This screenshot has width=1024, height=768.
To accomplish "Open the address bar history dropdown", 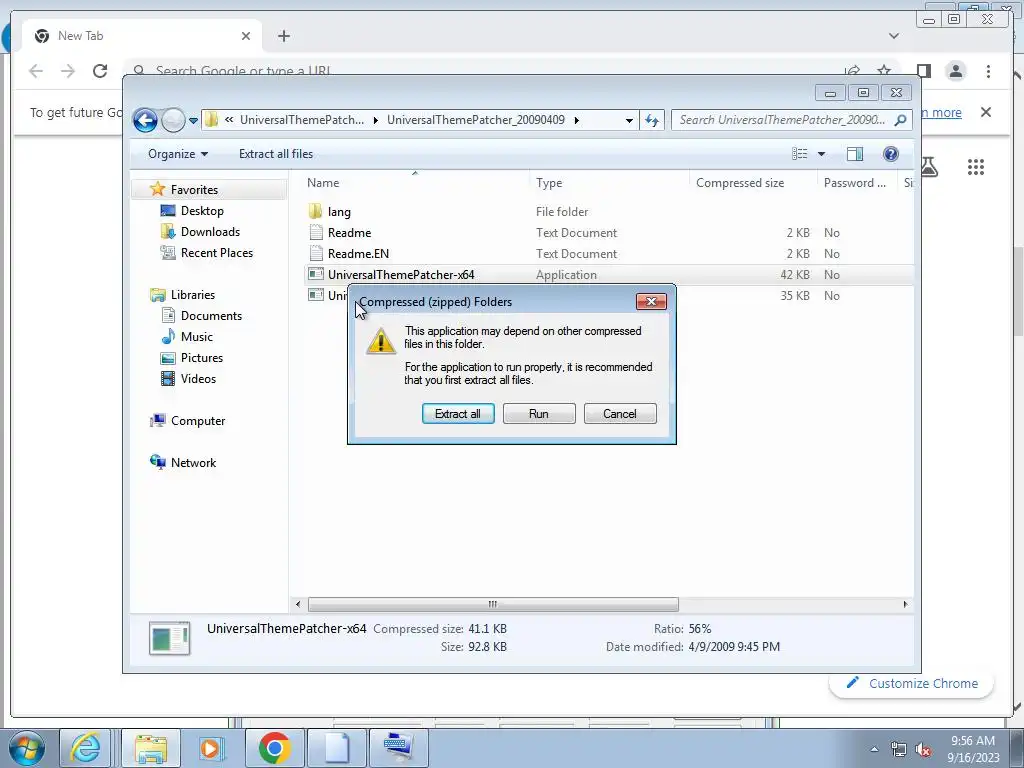I will [x=629, y=120].
